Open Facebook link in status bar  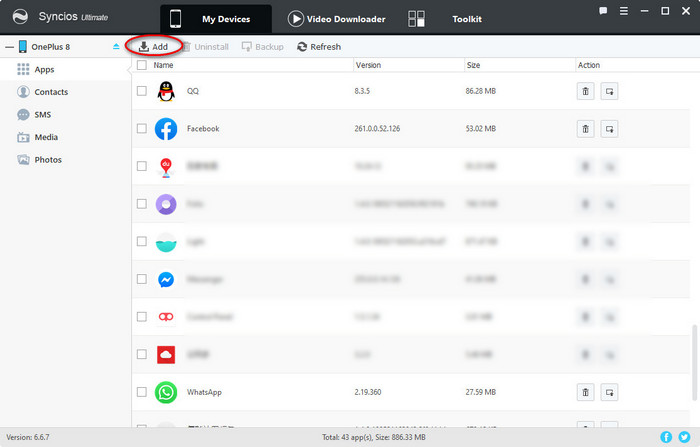666,437
